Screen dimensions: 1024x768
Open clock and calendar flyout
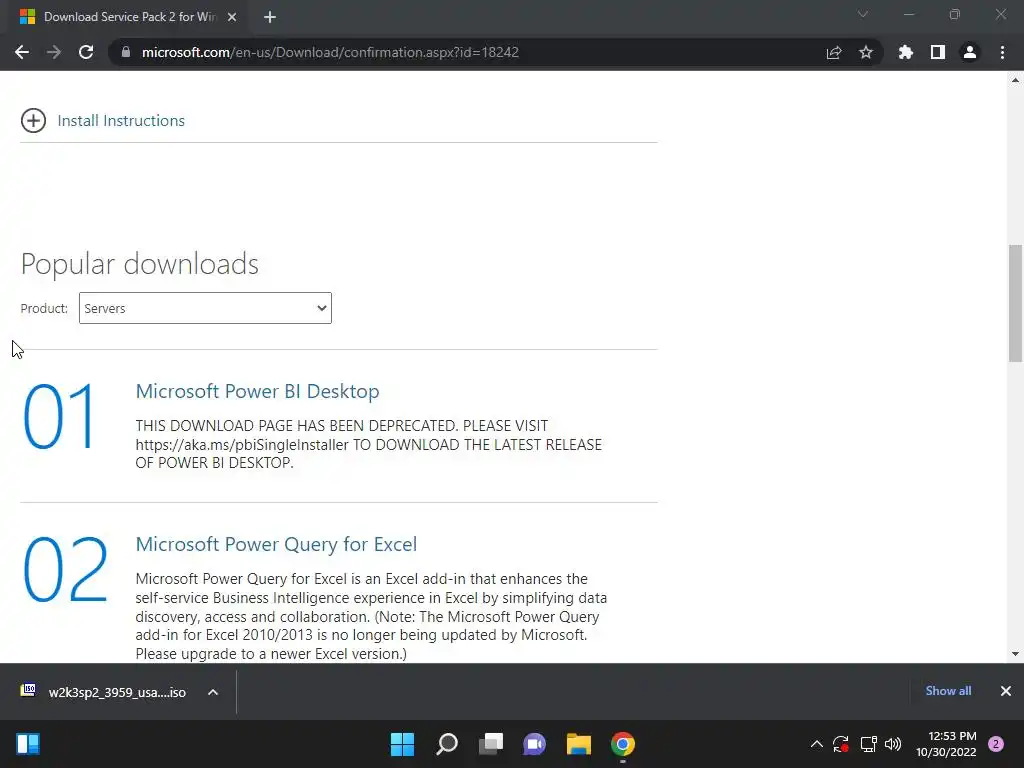click(946, 744)
